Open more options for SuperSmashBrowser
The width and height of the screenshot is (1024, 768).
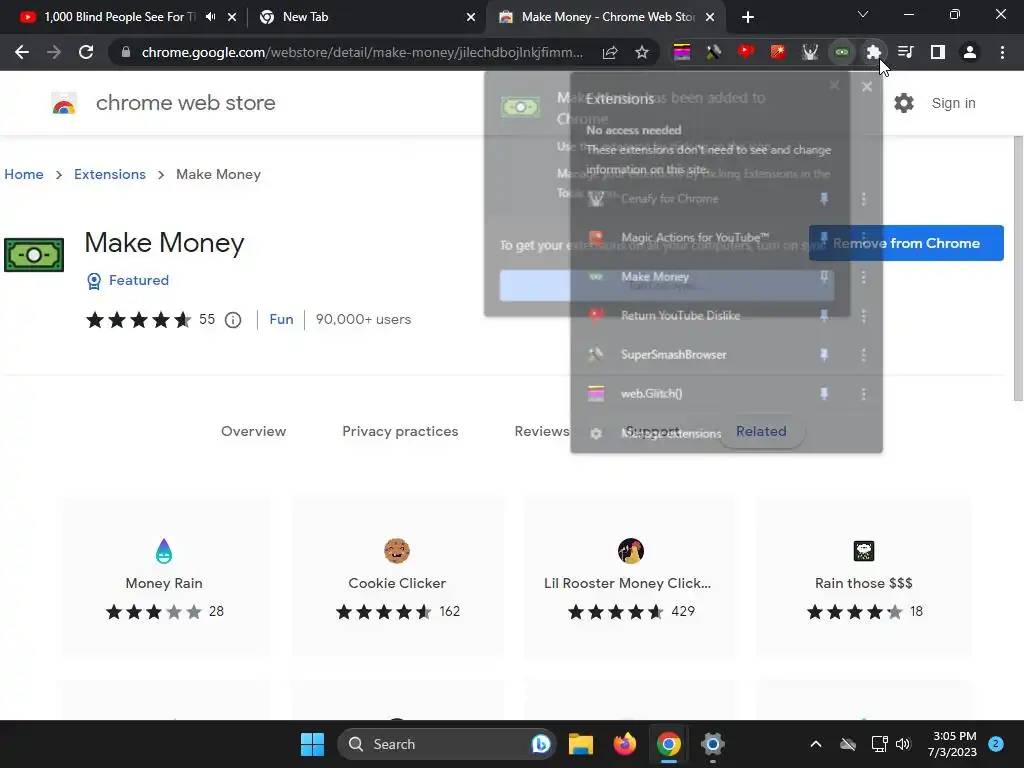click(863, 355)
